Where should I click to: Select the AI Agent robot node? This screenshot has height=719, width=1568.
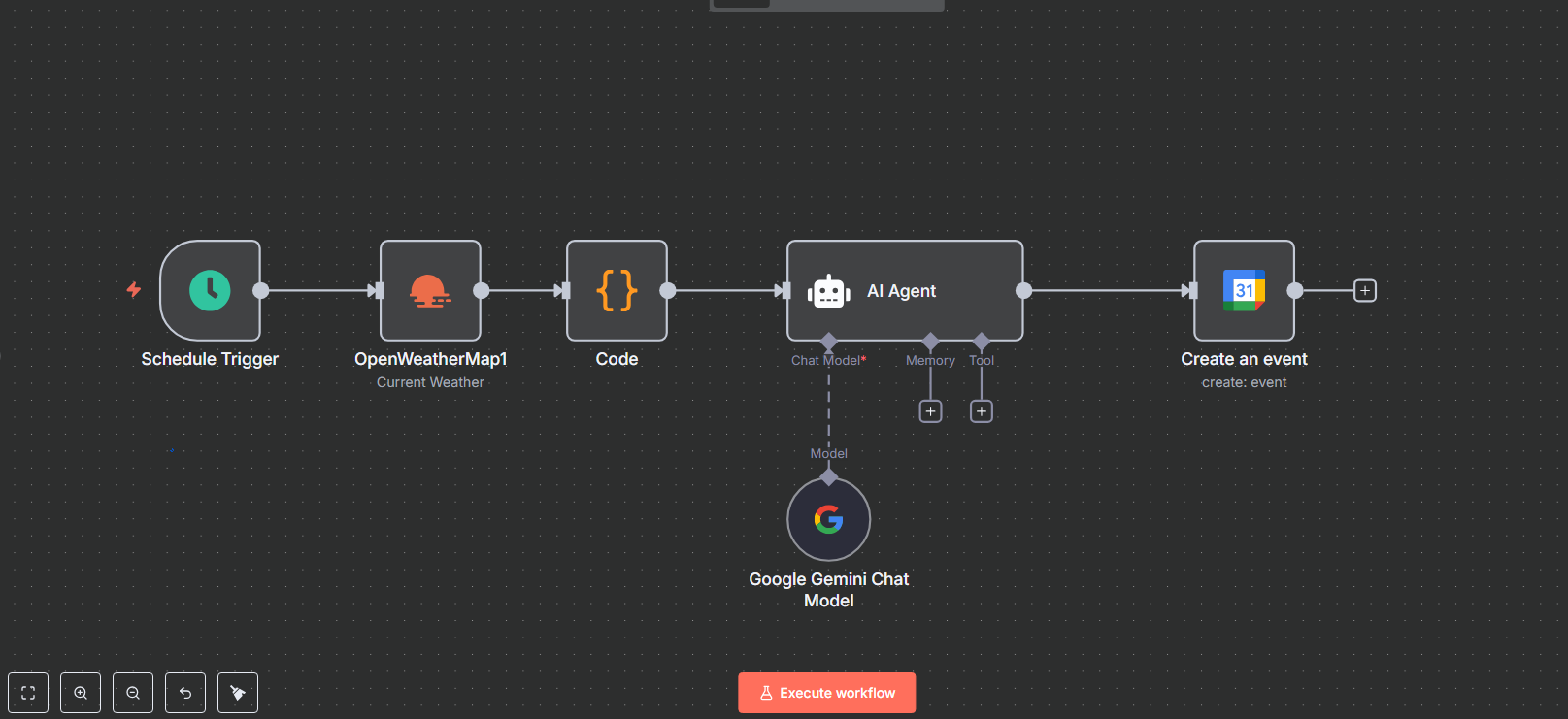pyautogui.click(x=905, y=290)
